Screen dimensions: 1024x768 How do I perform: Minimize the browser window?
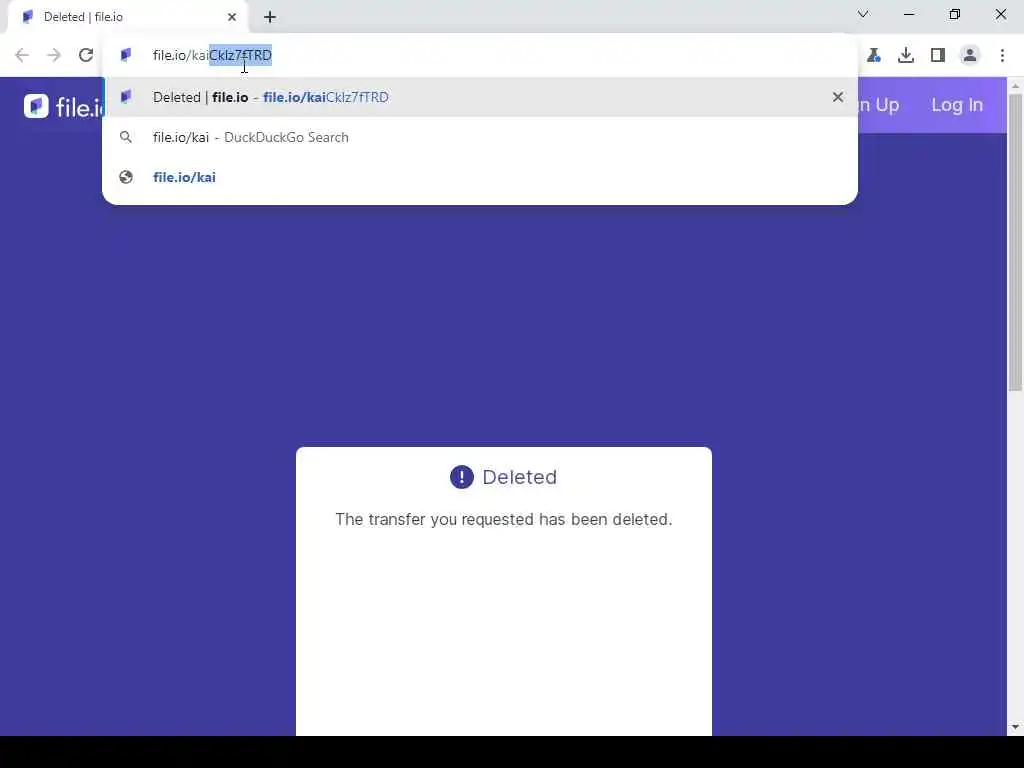(909, 14)
